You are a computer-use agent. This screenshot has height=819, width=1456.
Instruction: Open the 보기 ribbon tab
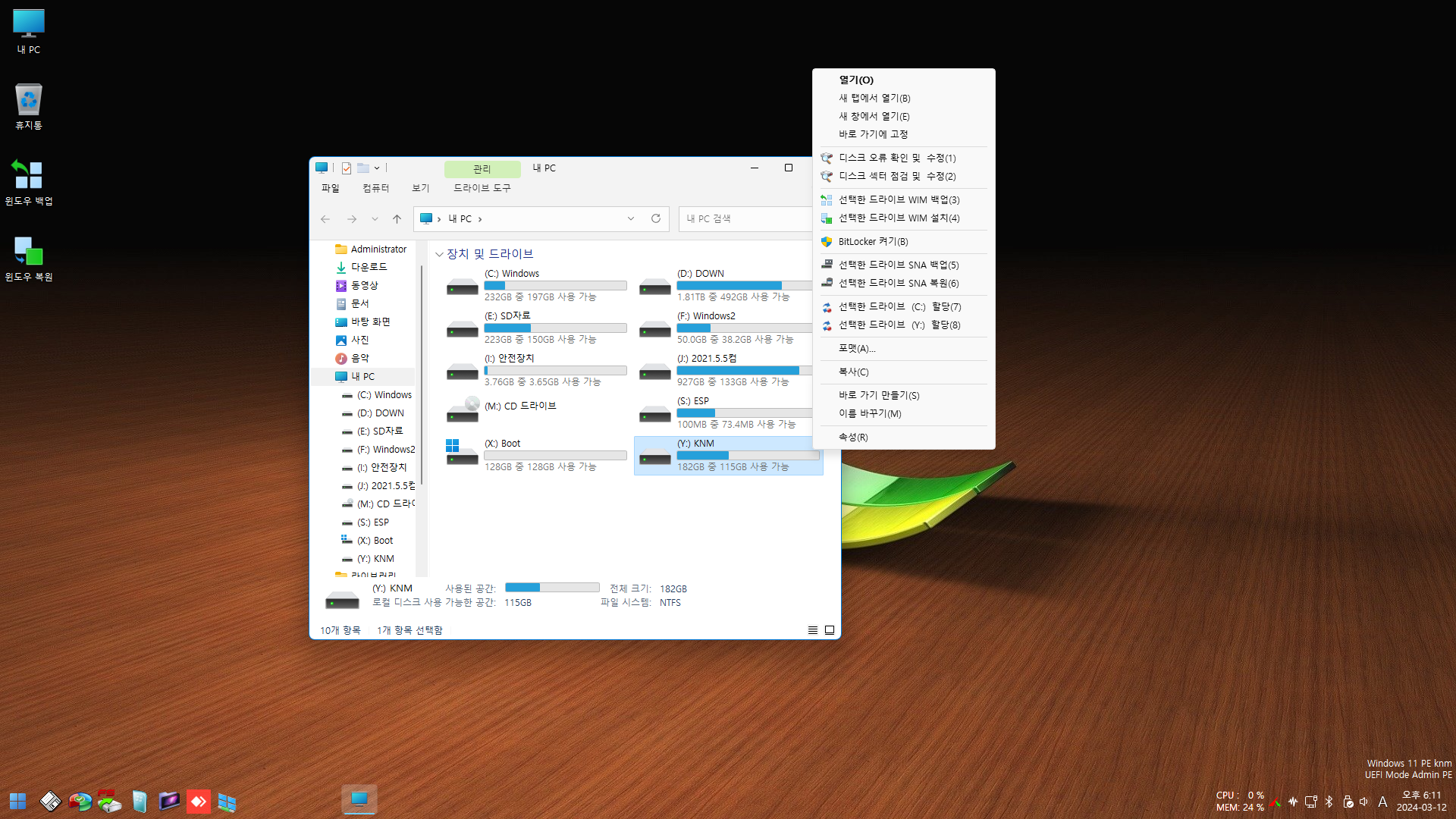[421, 188]
